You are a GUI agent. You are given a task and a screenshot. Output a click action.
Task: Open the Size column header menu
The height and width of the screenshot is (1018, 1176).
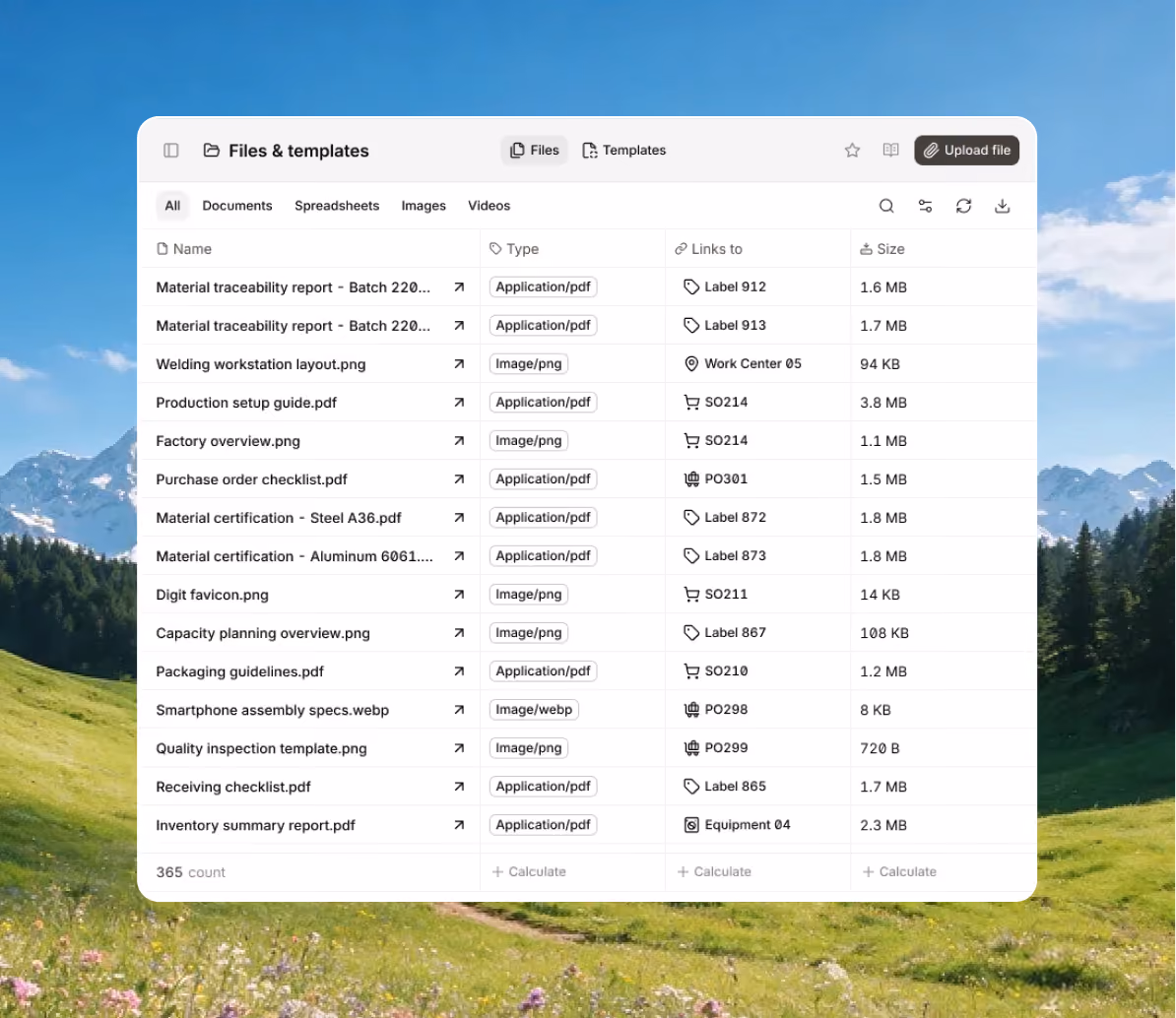point(882,249)
